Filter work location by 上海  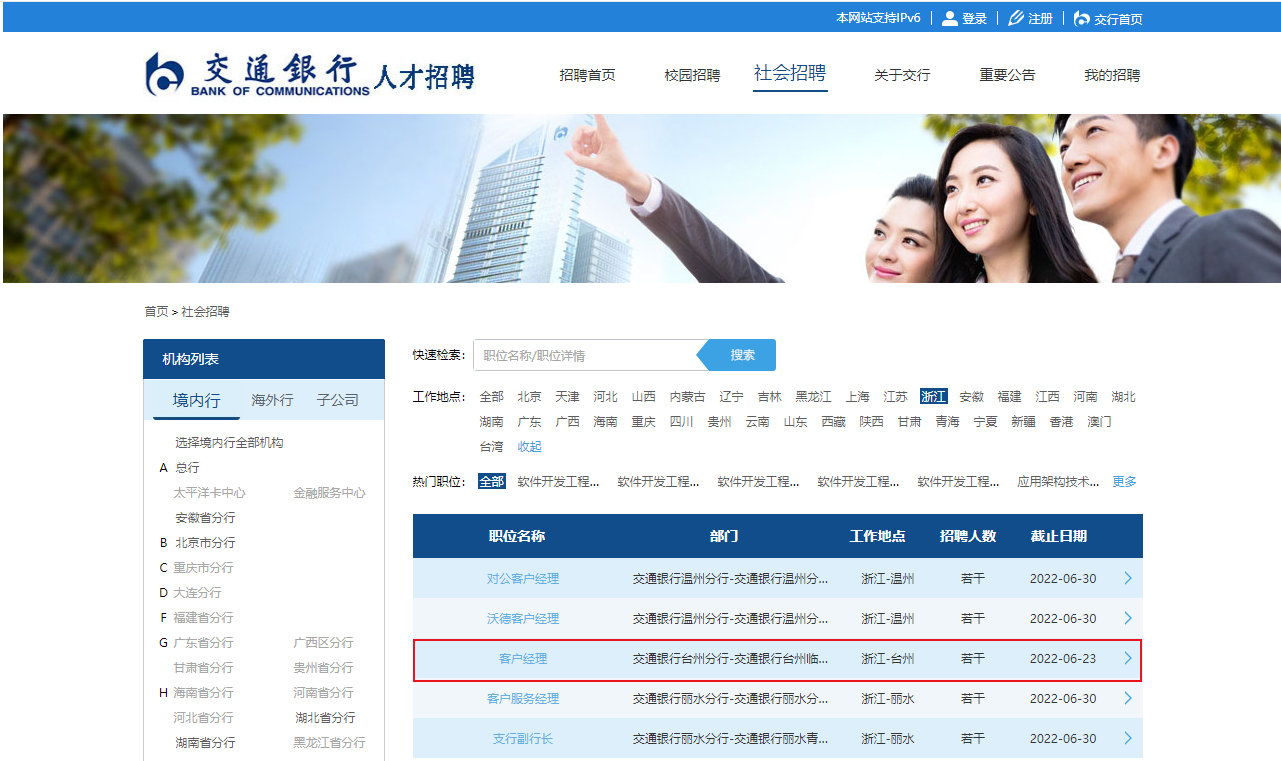857,397
